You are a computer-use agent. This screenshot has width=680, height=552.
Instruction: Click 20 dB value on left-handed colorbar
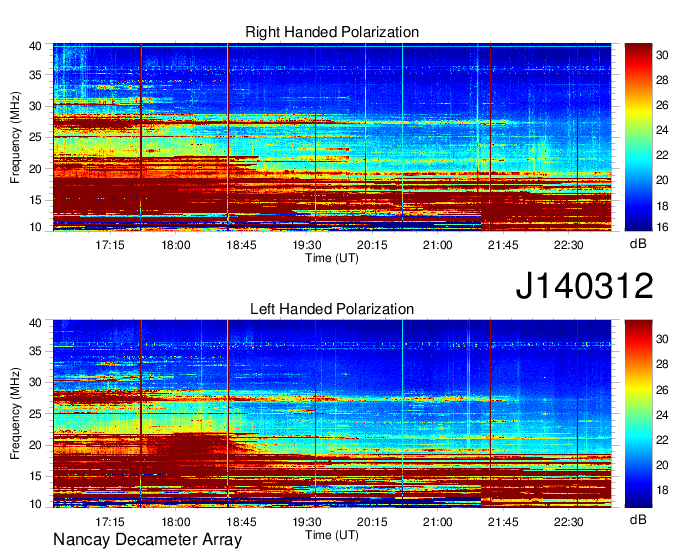(662, 465)
